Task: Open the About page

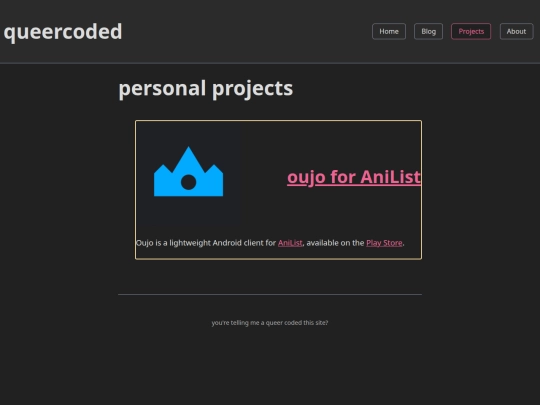Action: (516, 31)
